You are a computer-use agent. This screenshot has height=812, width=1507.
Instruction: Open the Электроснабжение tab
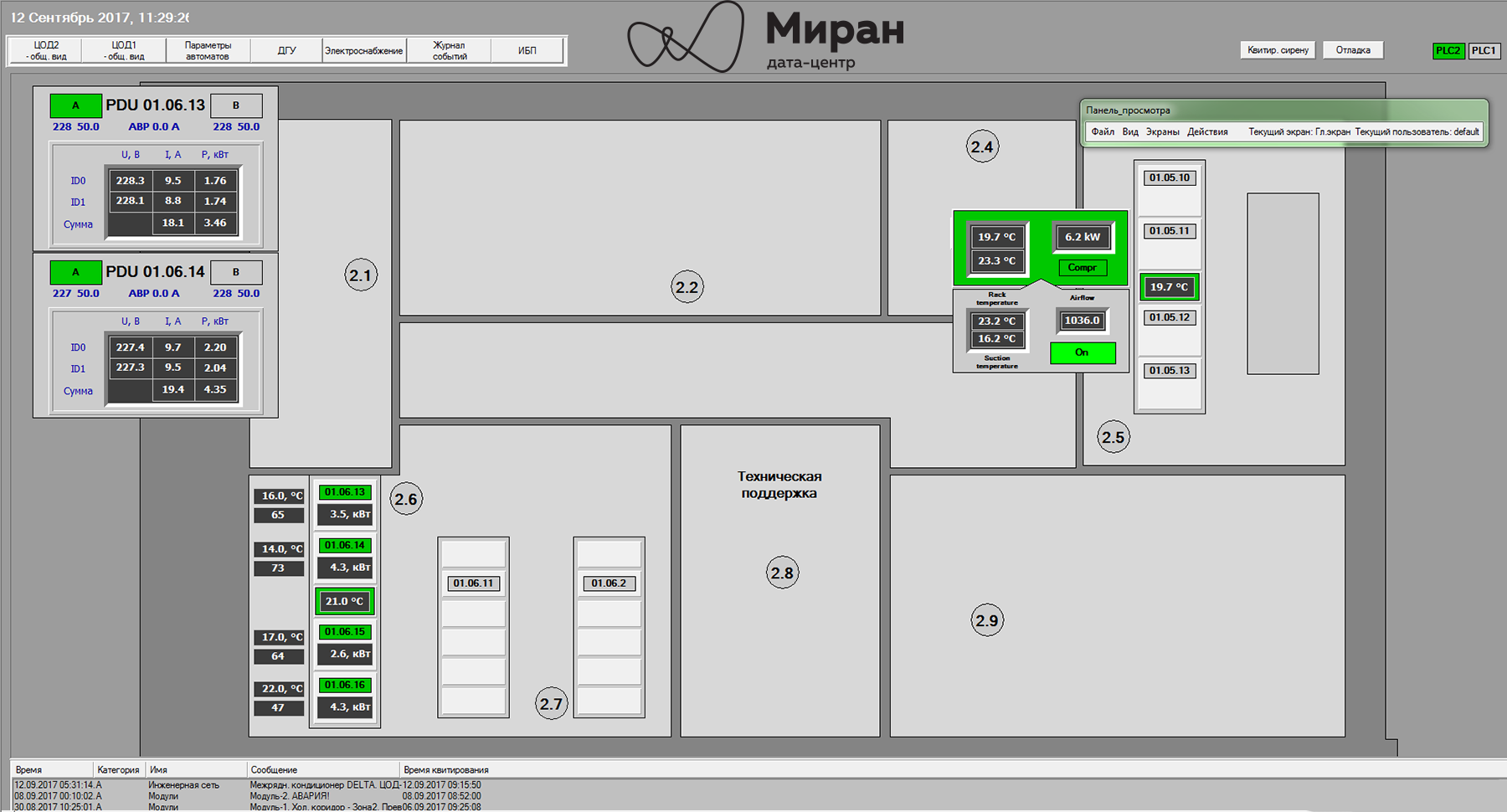(364, 50)
